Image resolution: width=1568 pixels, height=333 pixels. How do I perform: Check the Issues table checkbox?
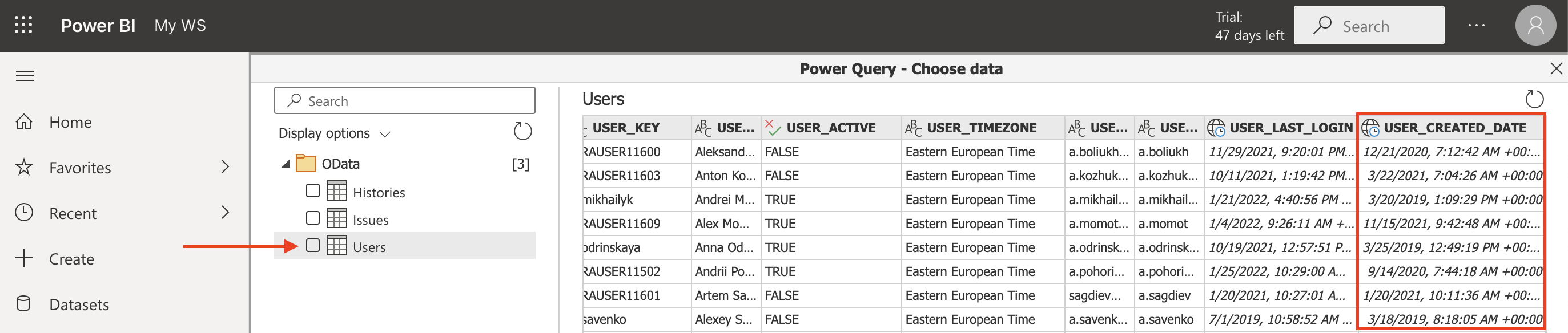[x=313, y=218]
